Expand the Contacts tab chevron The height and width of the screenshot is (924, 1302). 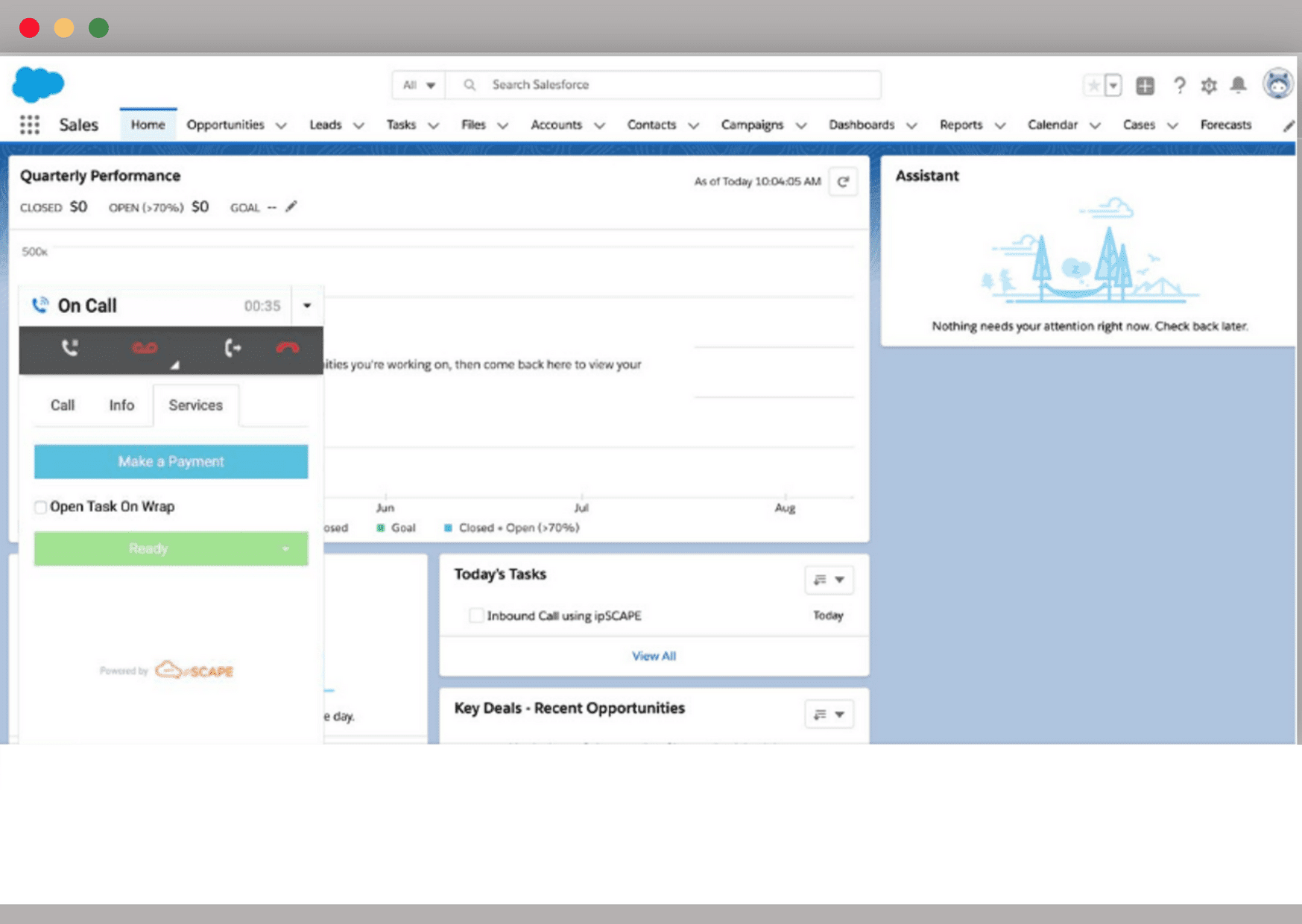coord(693,126)
